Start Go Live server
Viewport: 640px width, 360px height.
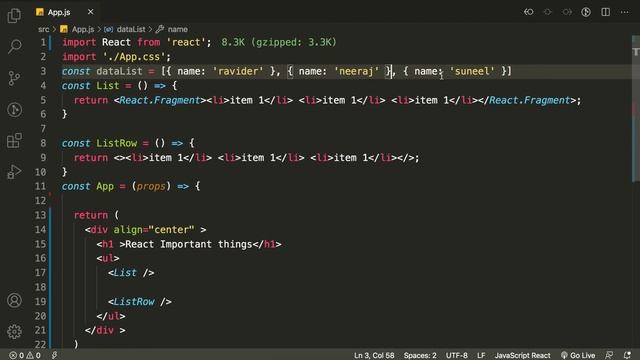[x=578, y=356]
